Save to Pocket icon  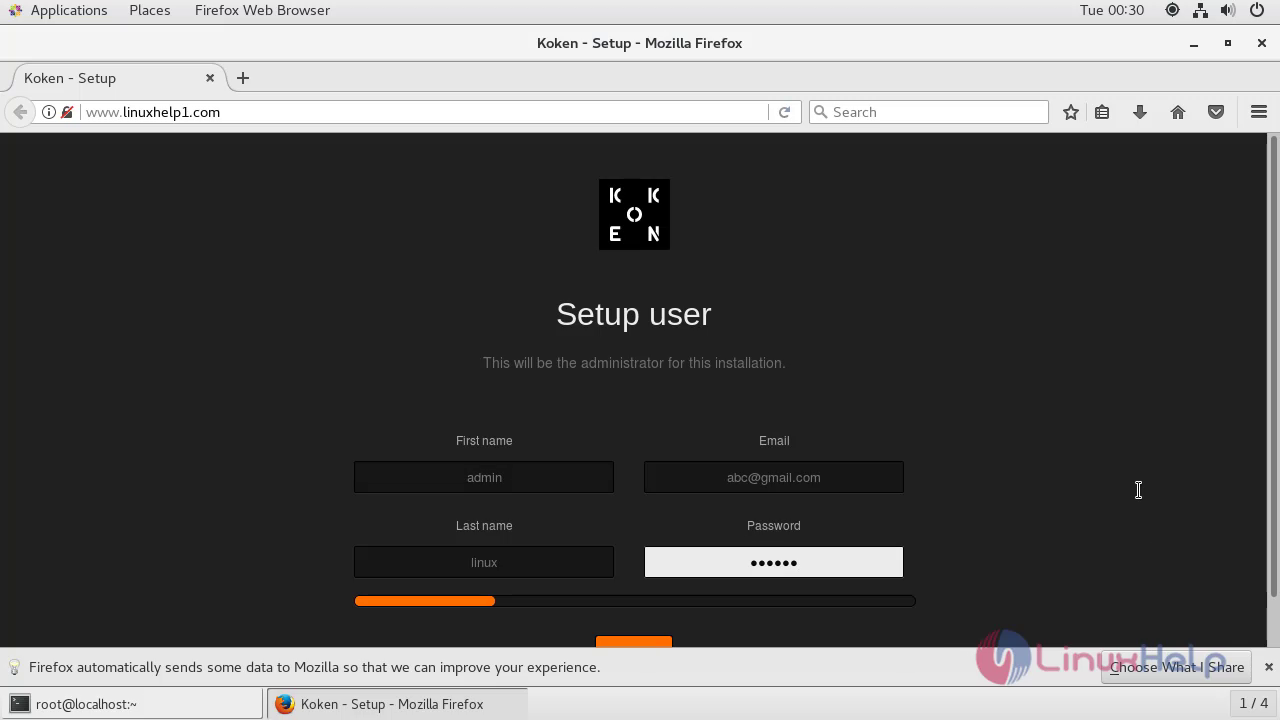(1216, 112)
